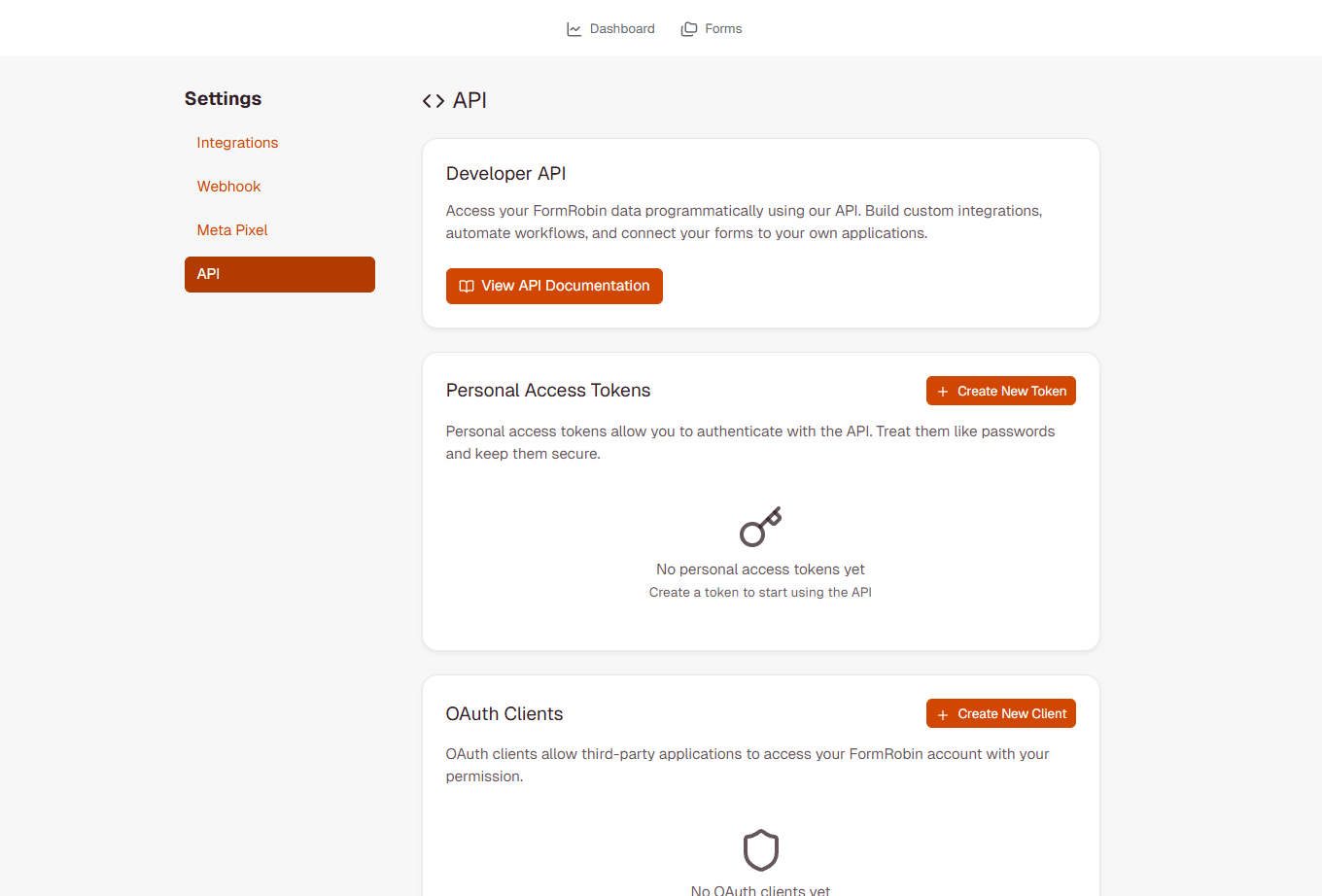Switch to the Integrations settings tab
The width and height of the screenshot is (1322, 896).
237,142
